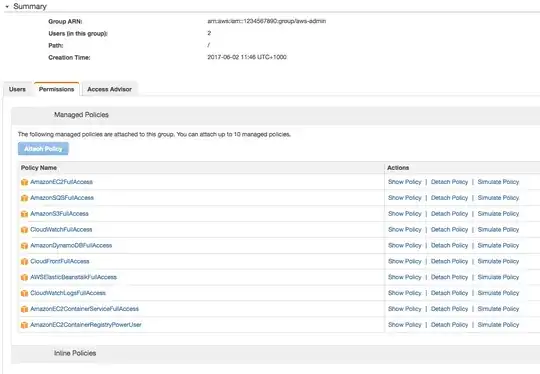Detach Policy for AmazonEC2ContainerRegistryPowerUser
The height and width of the screenshot is (374, 540).
point(449,324)
